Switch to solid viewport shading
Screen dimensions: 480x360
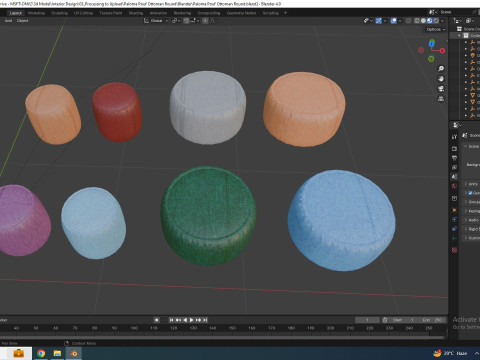click(423, 21)
